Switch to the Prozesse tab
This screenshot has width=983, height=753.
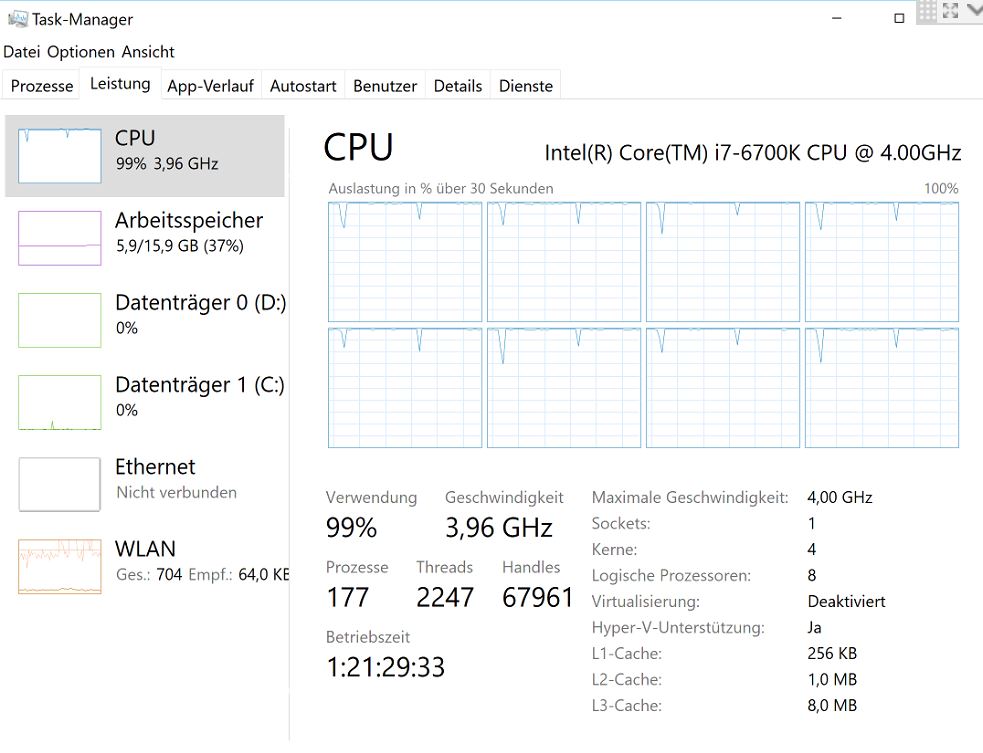coord(42,86)
